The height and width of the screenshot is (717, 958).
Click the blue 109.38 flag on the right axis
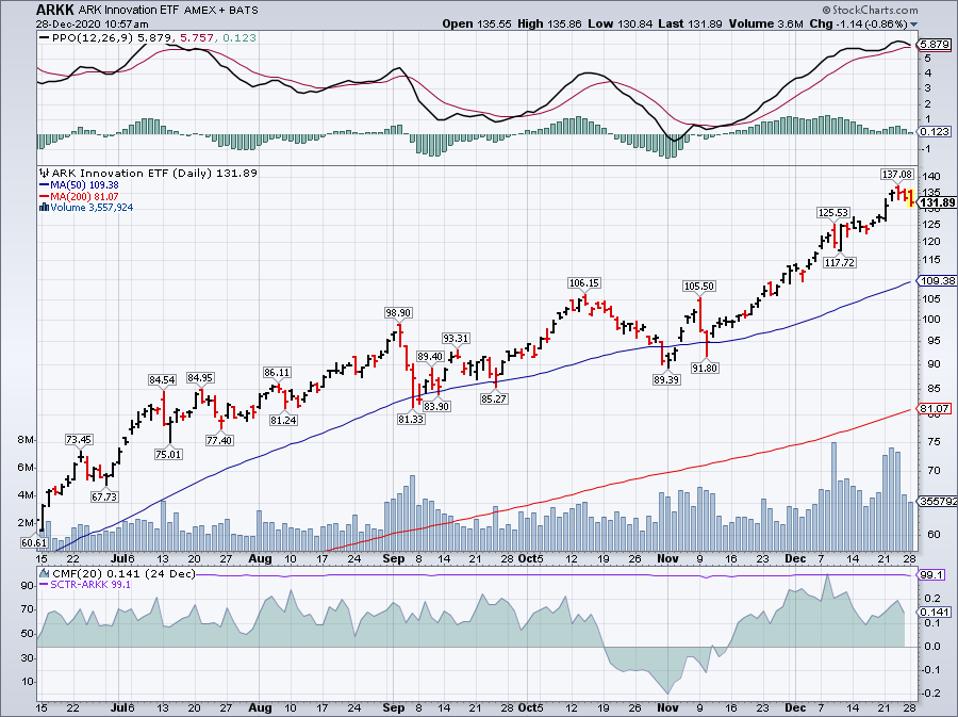click(x=937, y=281)
